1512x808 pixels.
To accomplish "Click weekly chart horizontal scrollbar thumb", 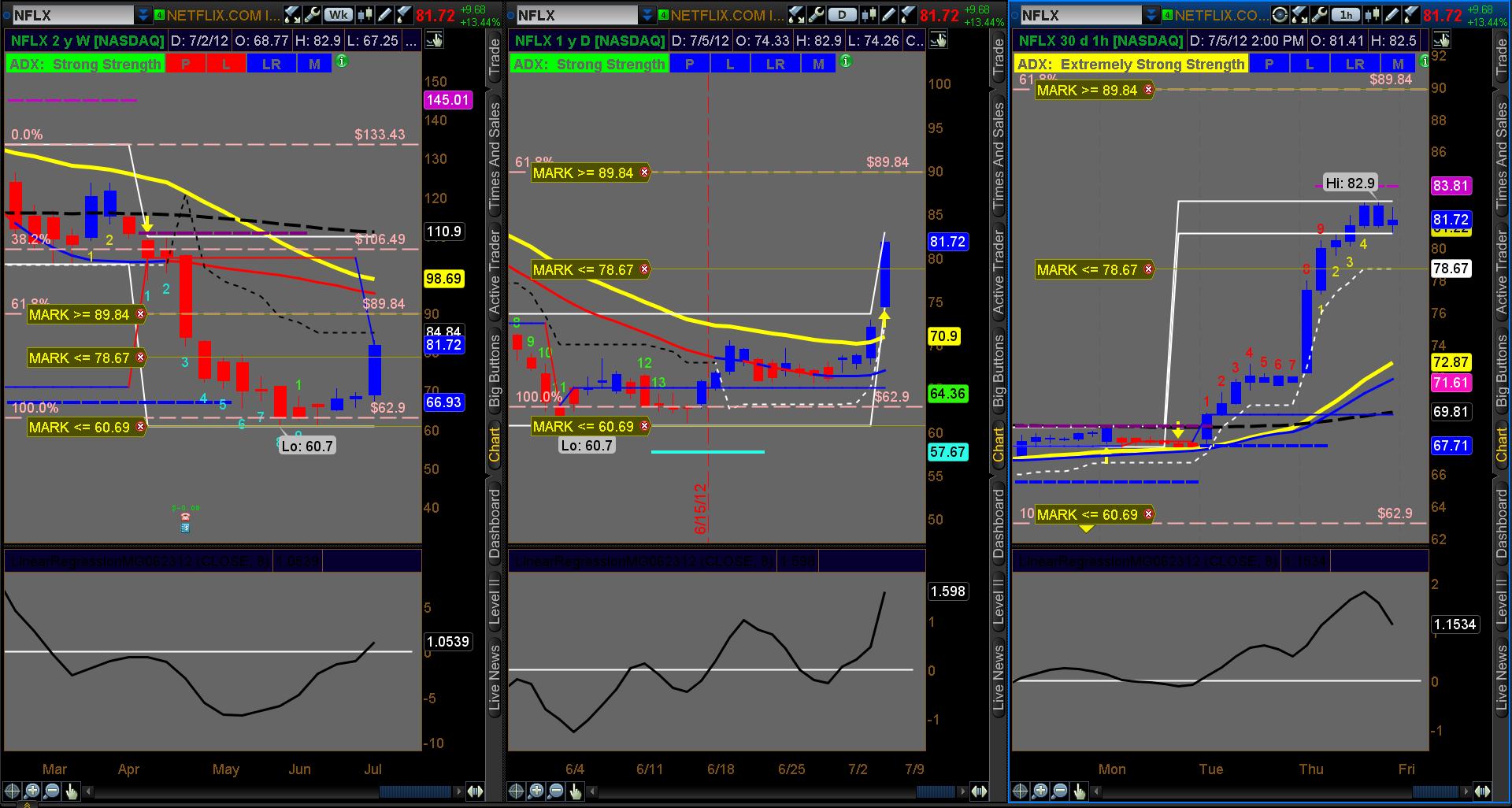I will [415, 791].
